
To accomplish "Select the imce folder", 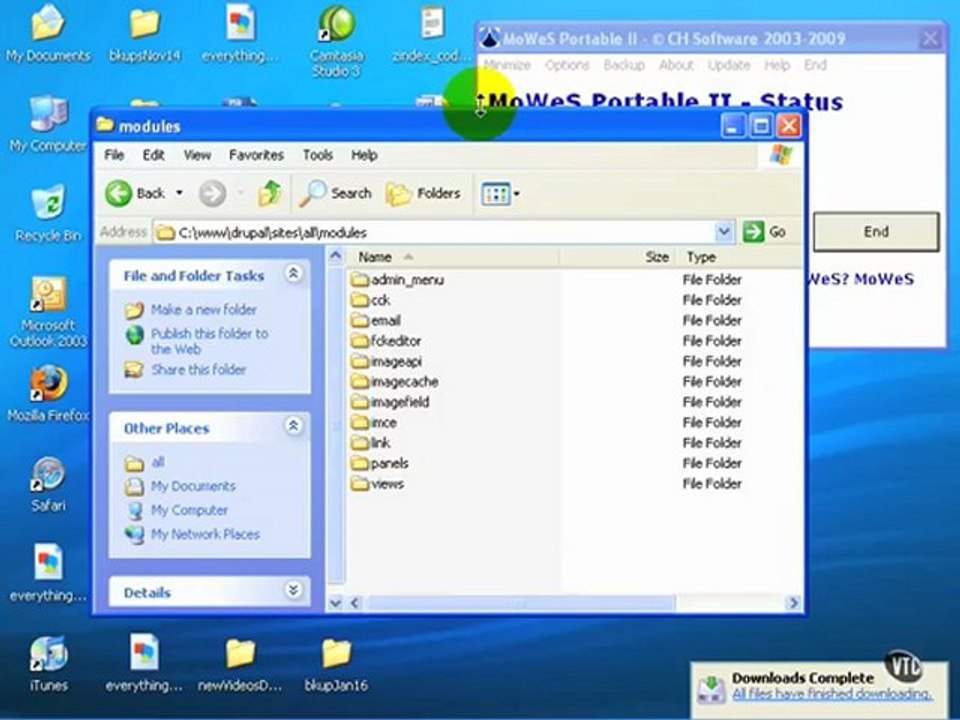I will pyautogui.click(x=374, y=422).
